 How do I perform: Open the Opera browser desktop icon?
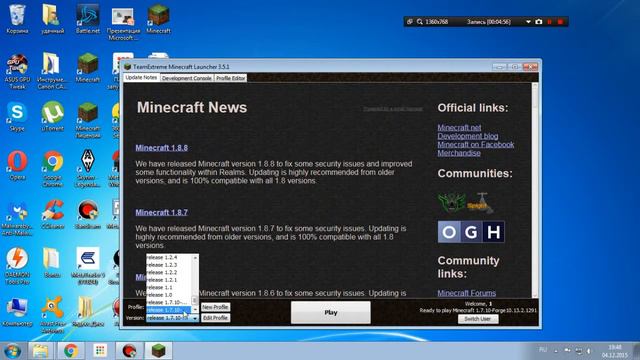(17, 165)
